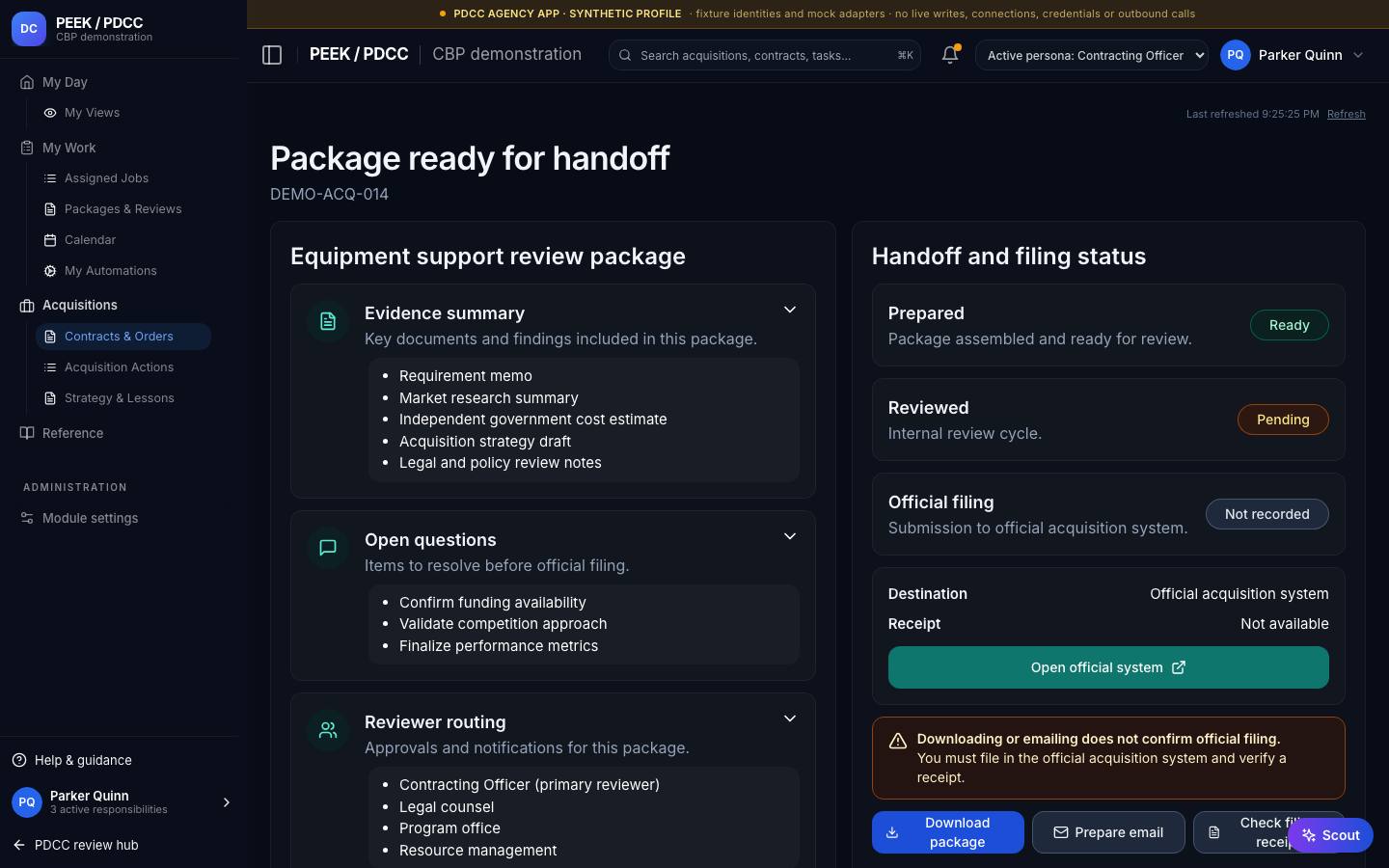Open Active persona dropdown

1092,55
